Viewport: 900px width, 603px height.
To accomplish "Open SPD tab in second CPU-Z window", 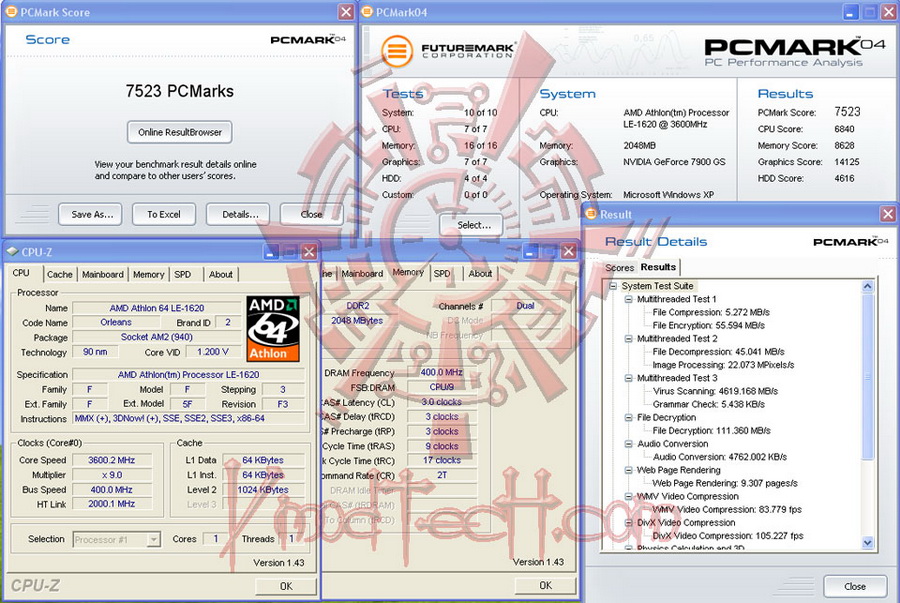I will pyautogui.click(x=442, y=274).
